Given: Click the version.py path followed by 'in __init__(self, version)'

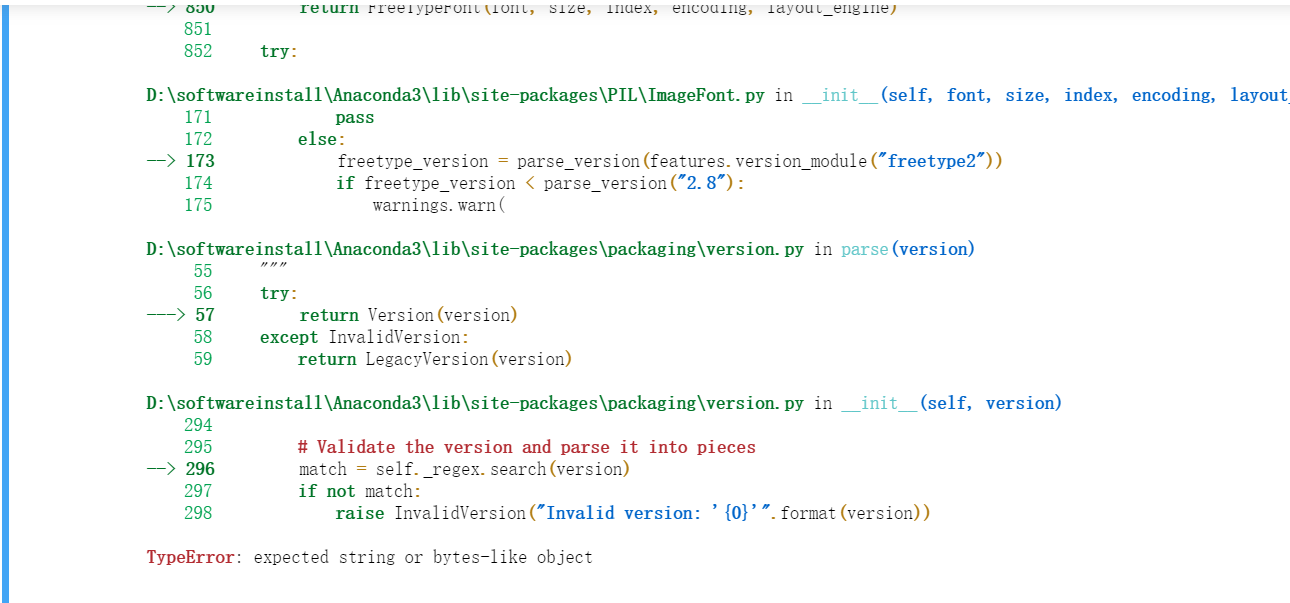Looking at the screenshot, I should [475, 403].
